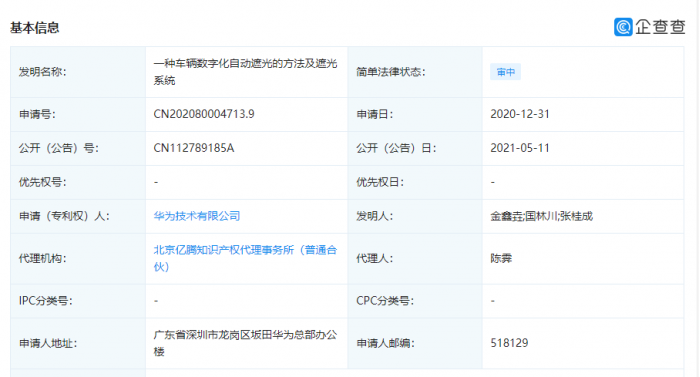
Task: Click the 申请人地址 label cell
Action: pos(78,343)
